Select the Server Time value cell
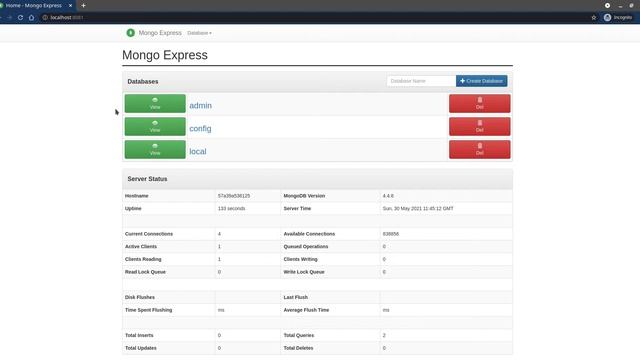Viewport: 640px width, 360px height. point(446,209)
